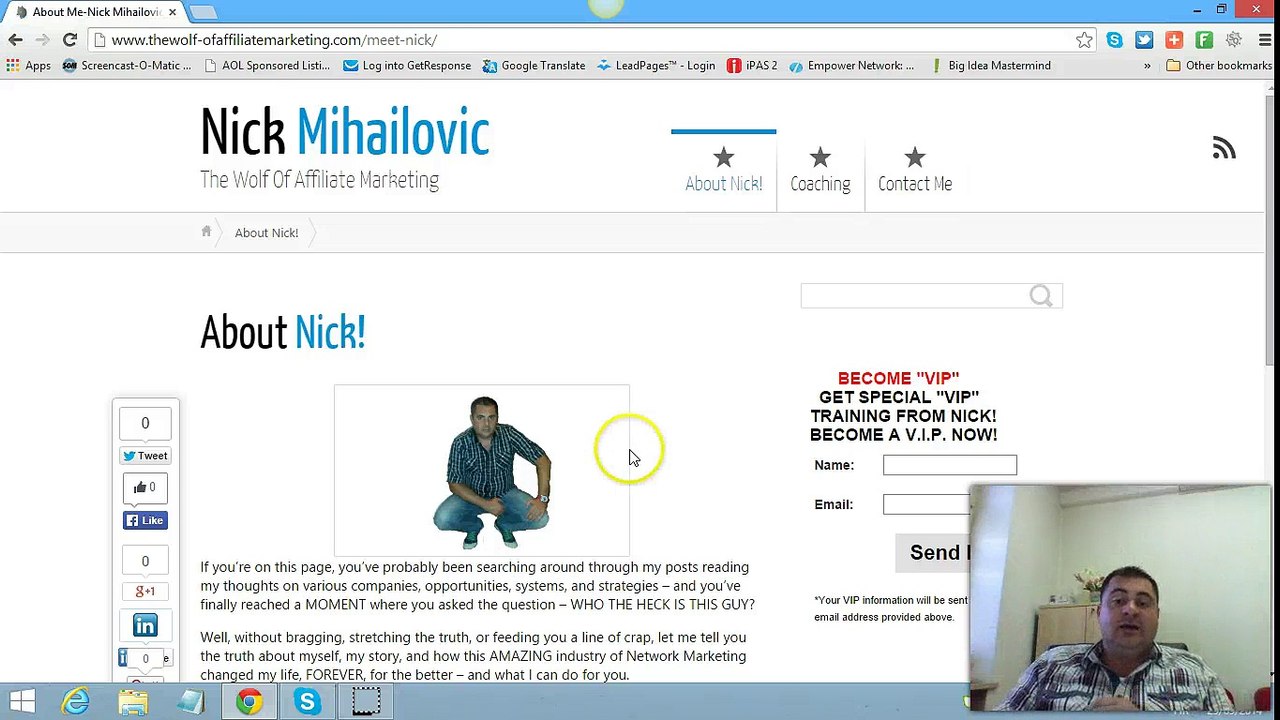Open the Windows Start button

click(x=22, y=702)
